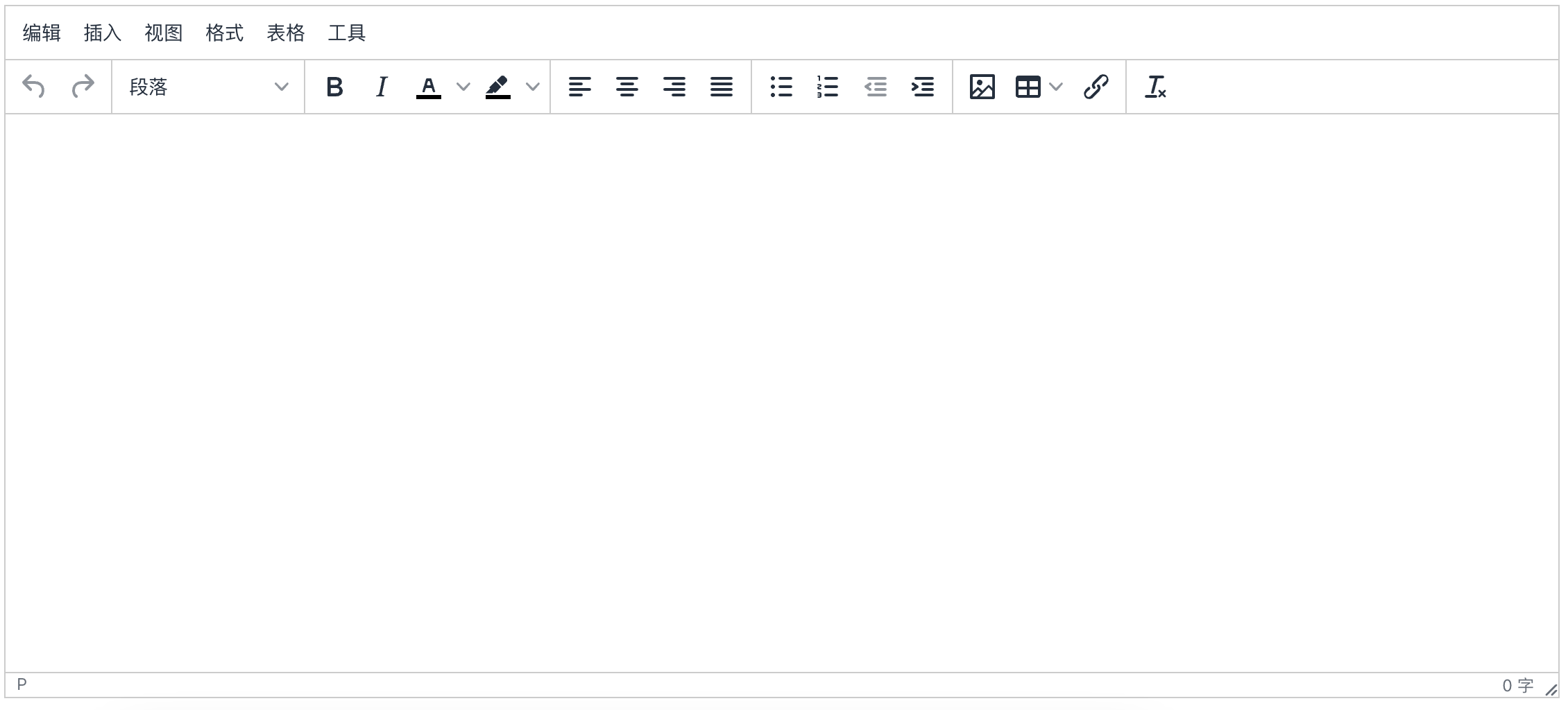Decrease indent of the paragraph
This screenshot has height=710, width=1568.
[875, 87]
